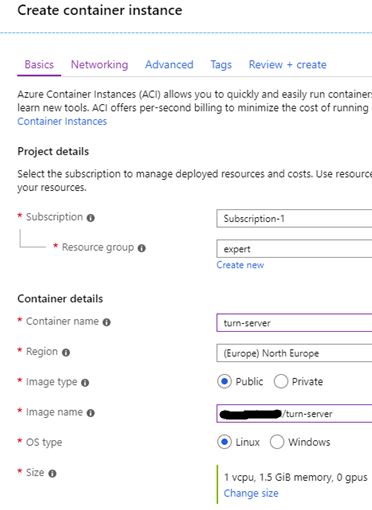
Task: Open the Subscription dropdown
Action: (294, 219)
